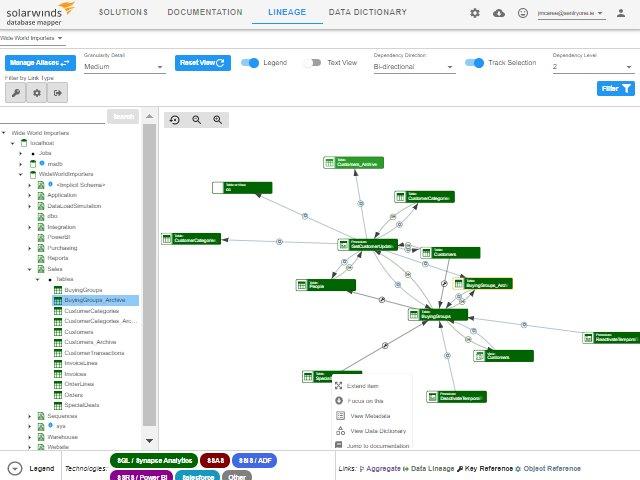
Task: Collapse the Legend panel circle arrow
Action: click(15, 469)
